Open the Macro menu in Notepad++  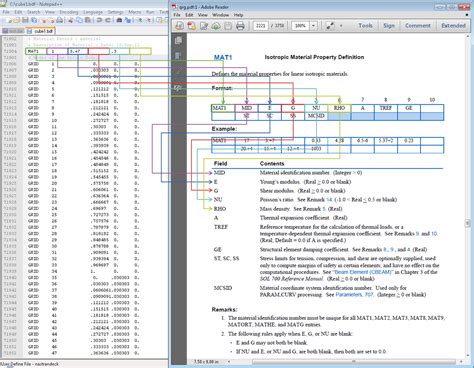(x=135, y=12)
